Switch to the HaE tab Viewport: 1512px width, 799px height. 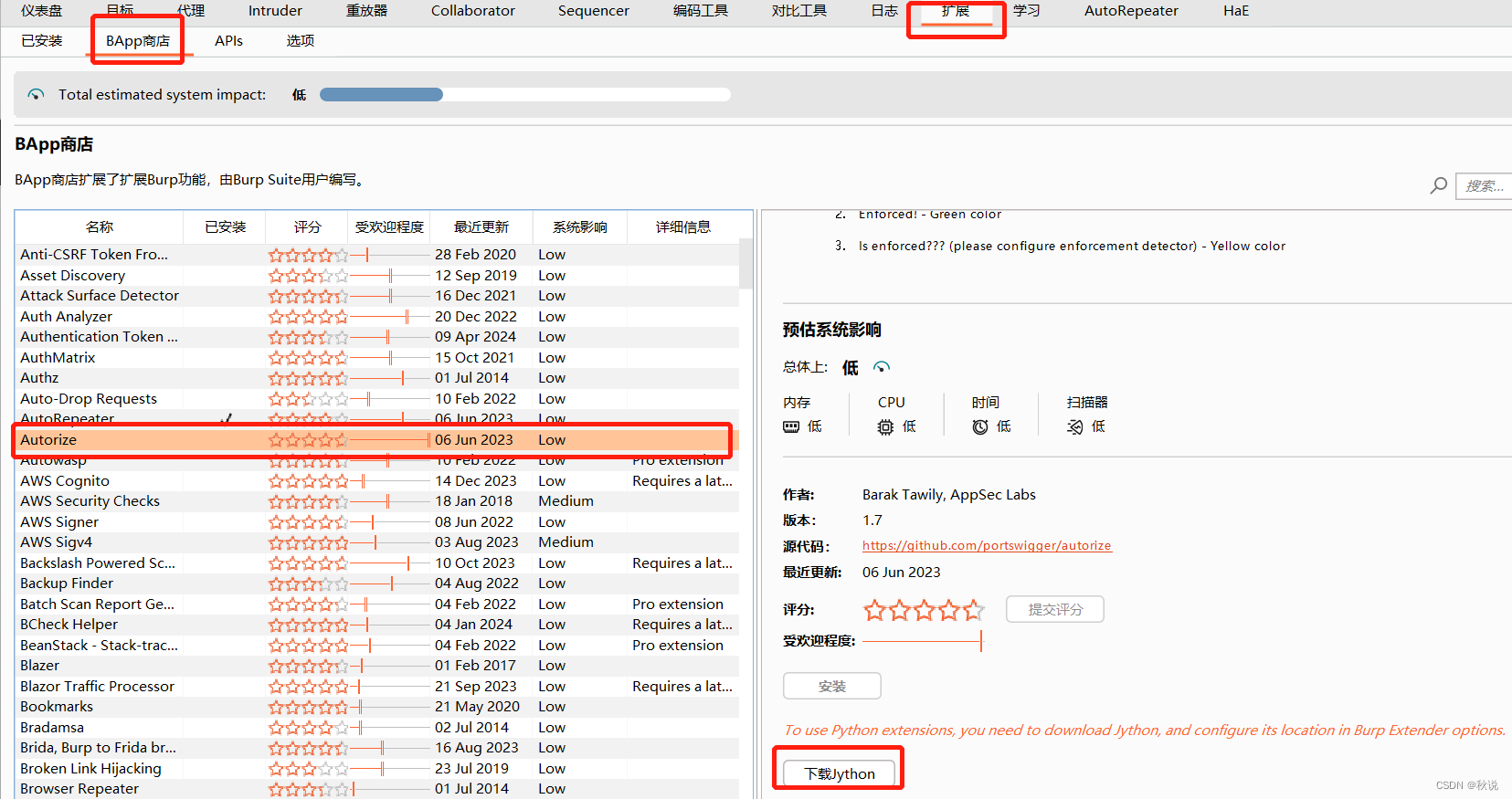pos(1236,11)
